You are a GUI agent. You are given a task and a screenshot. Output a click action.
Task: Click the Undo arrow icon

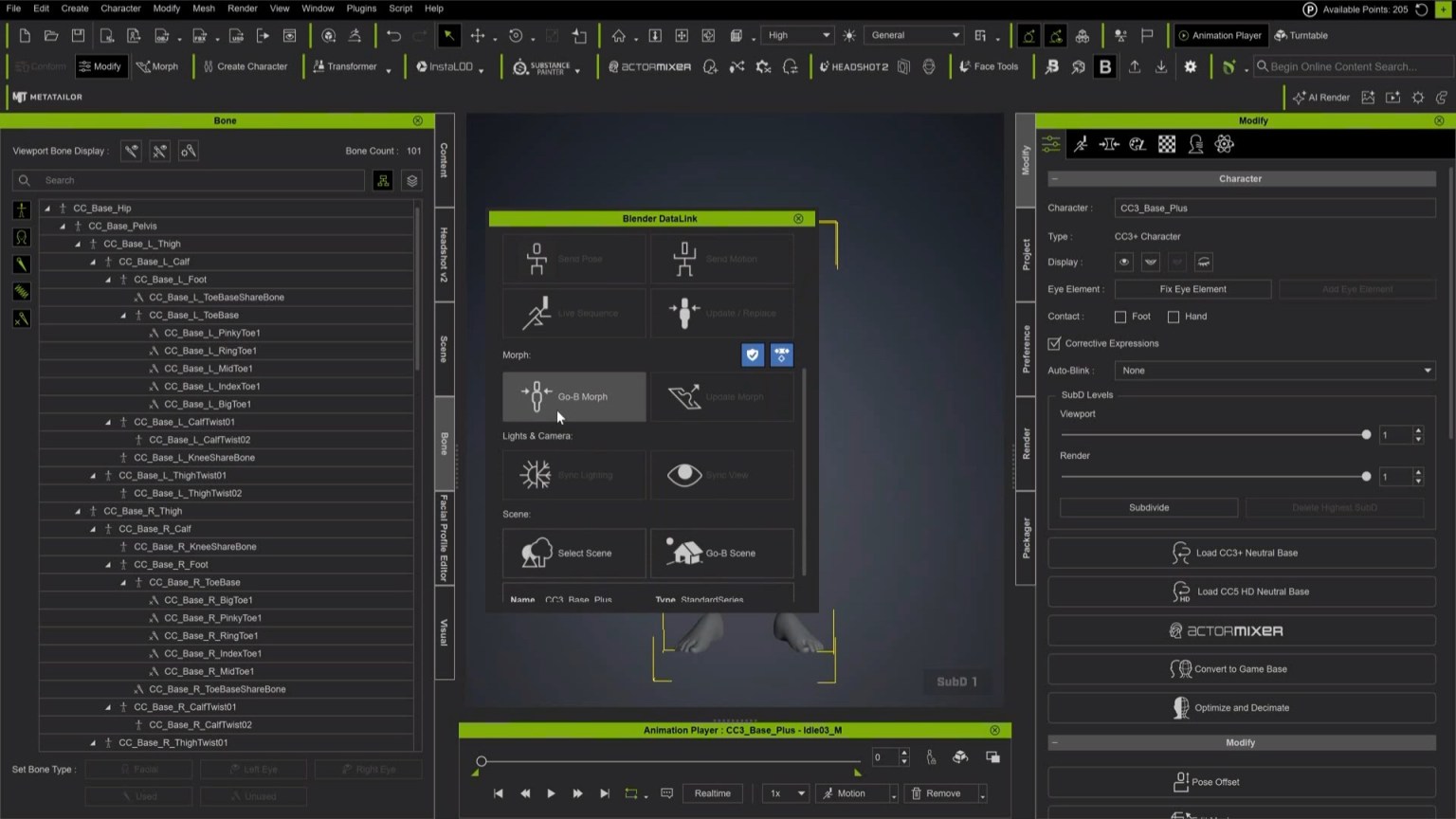(393, 35)
